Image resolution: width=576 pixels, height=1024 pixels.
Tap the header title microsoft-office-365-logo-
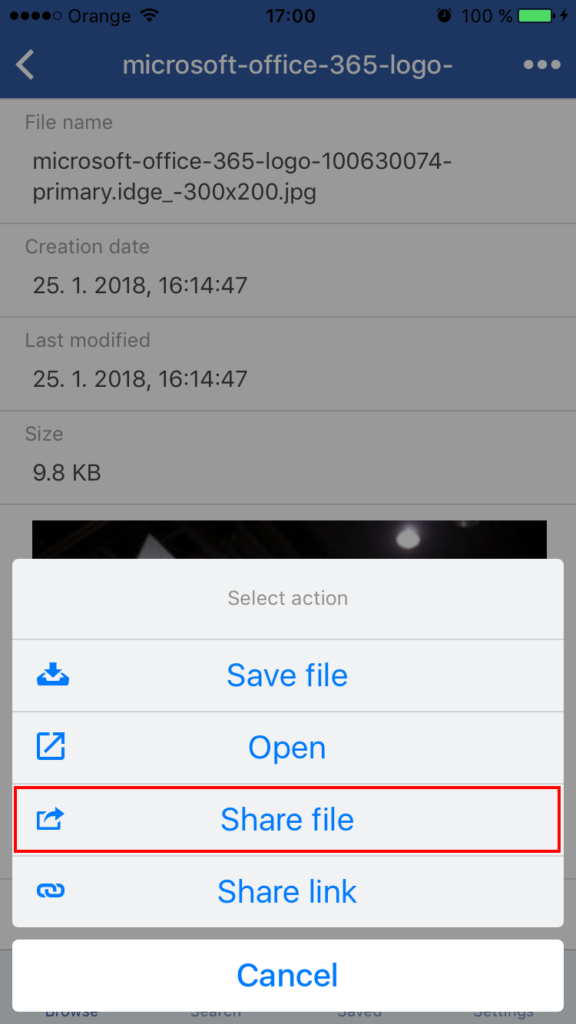point(288,65)
